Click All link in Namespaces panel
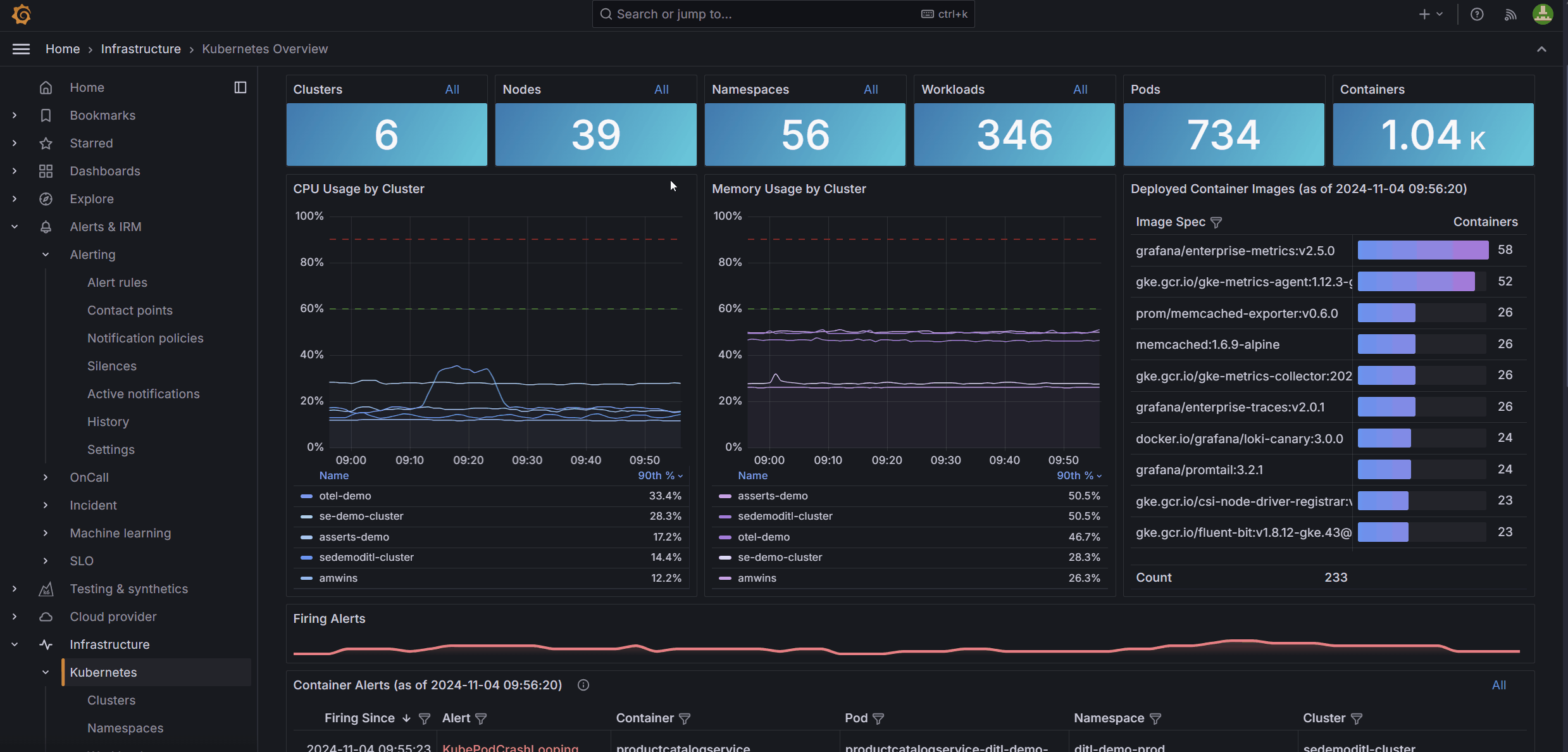 871,89
